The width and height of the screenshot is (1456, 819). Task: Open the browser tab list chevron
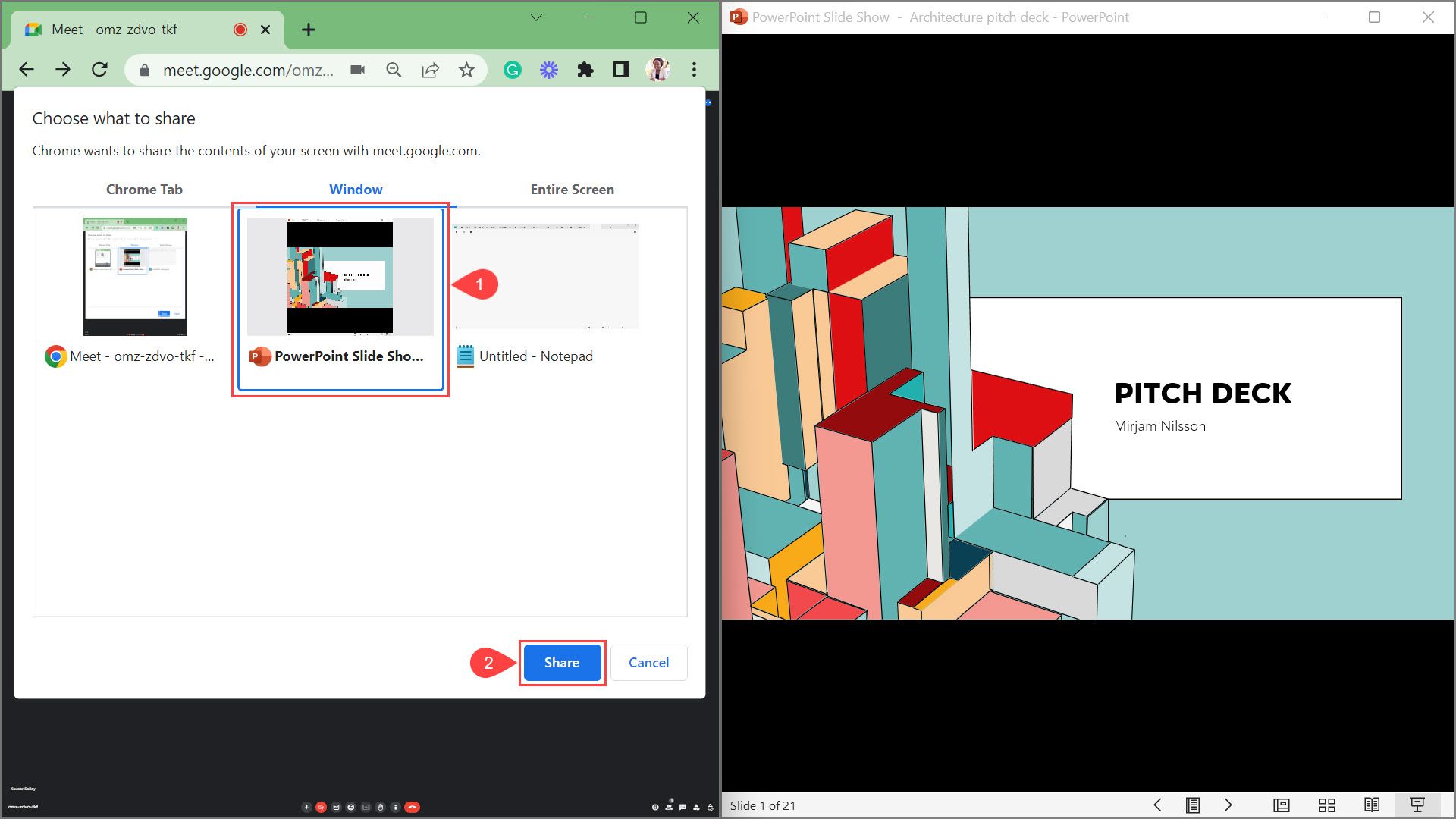pyautogui.click(x=537, y=17)
